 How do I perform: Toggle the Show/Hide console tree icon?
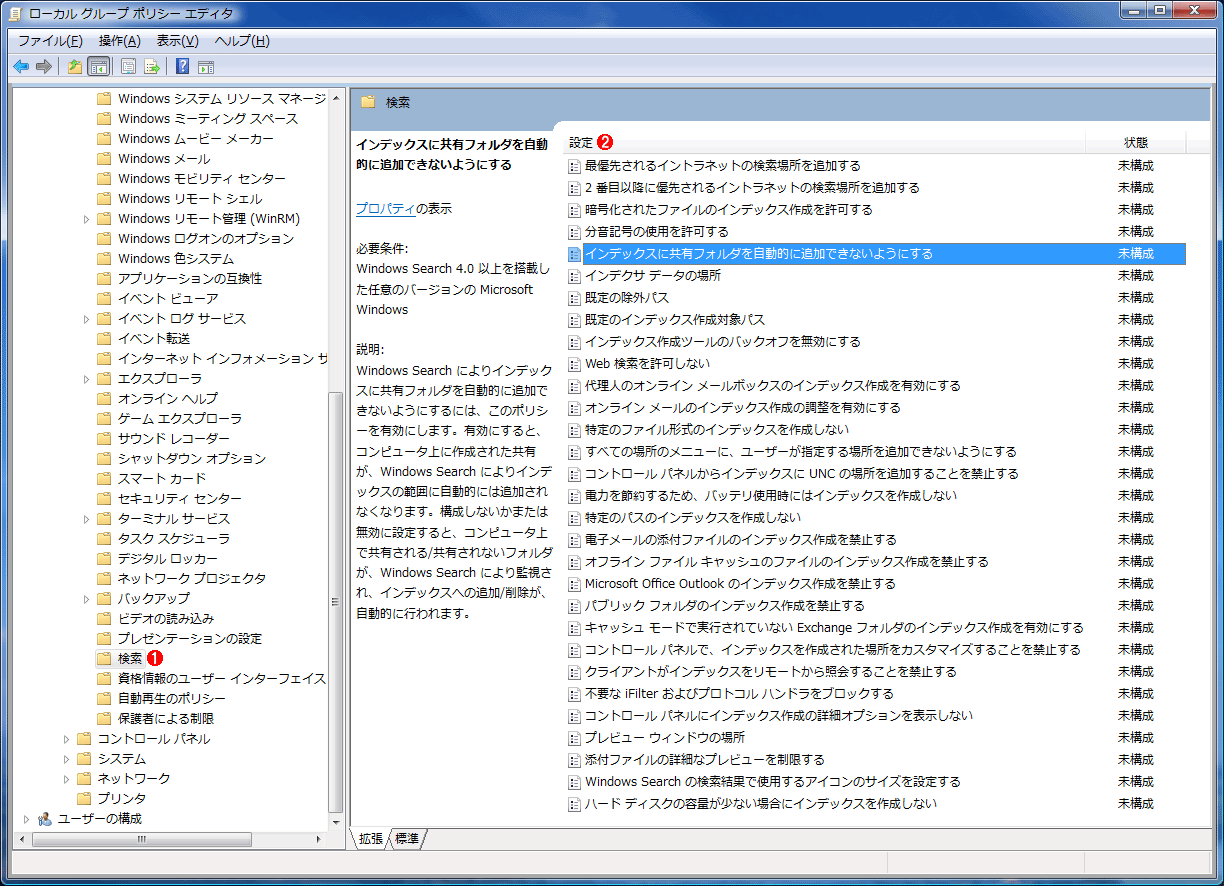98,67
